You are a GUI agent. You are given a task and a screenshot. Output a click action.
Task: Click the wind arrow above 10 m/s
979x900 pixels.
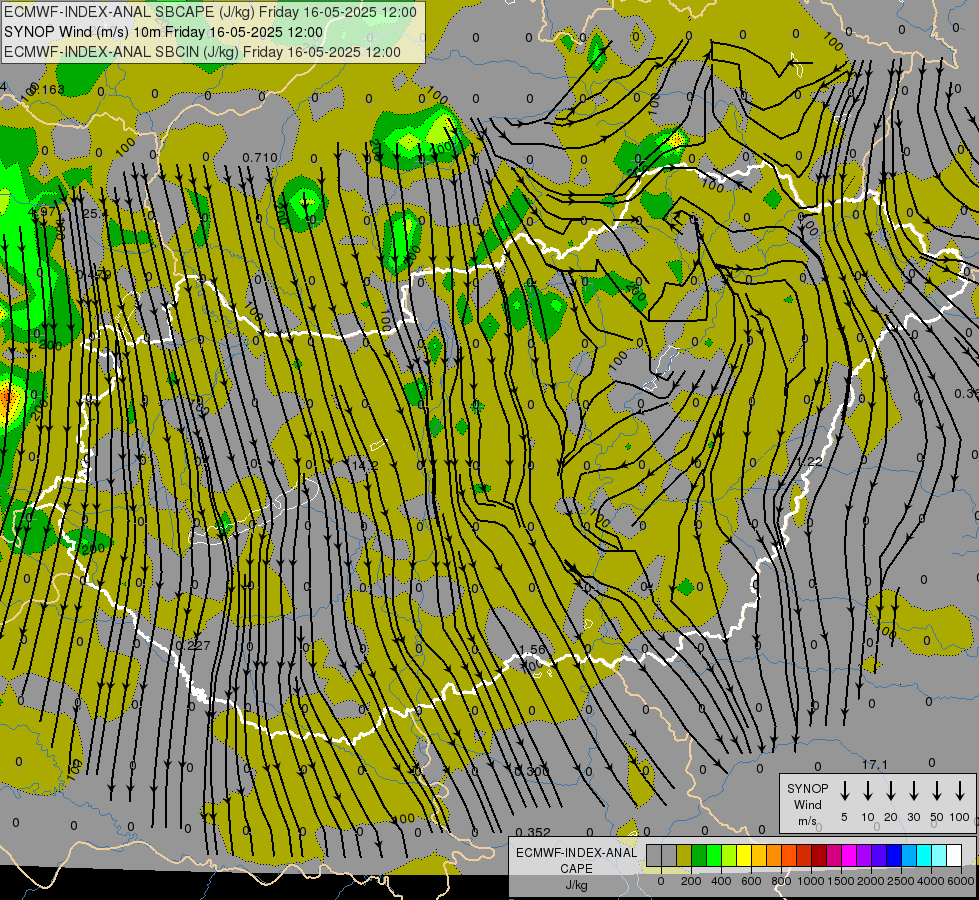pos(868,791)
